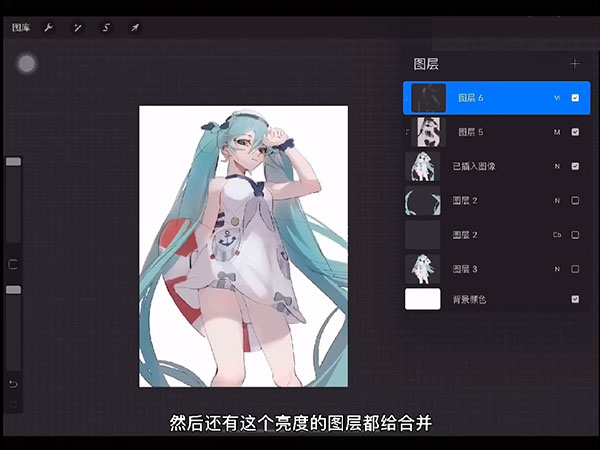The width and height of the screenshot is (600, 450).
Task: Click the 图层 3 layer name
Action: [465, 269]
